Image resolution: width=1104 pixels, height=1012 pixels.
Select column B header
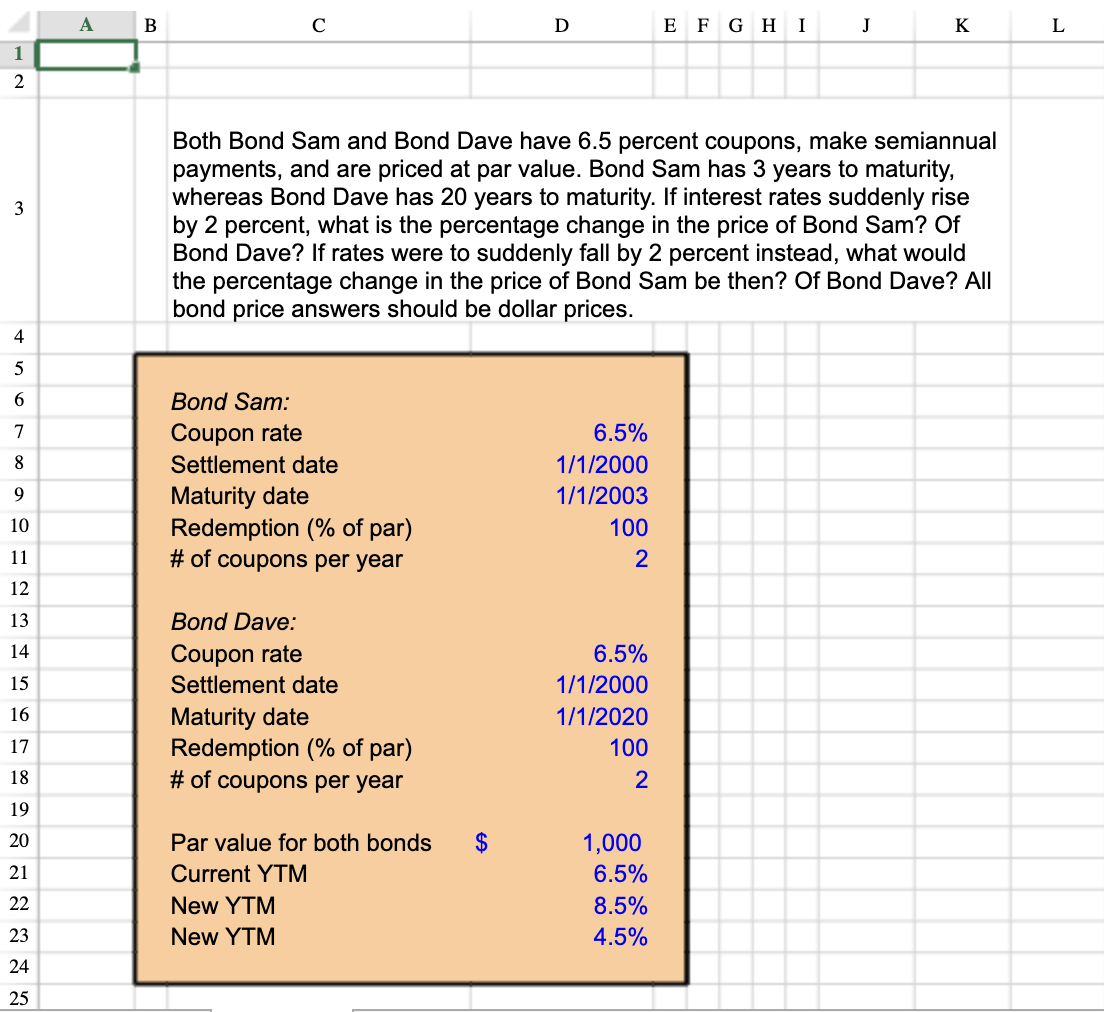[x=151, y=25]
